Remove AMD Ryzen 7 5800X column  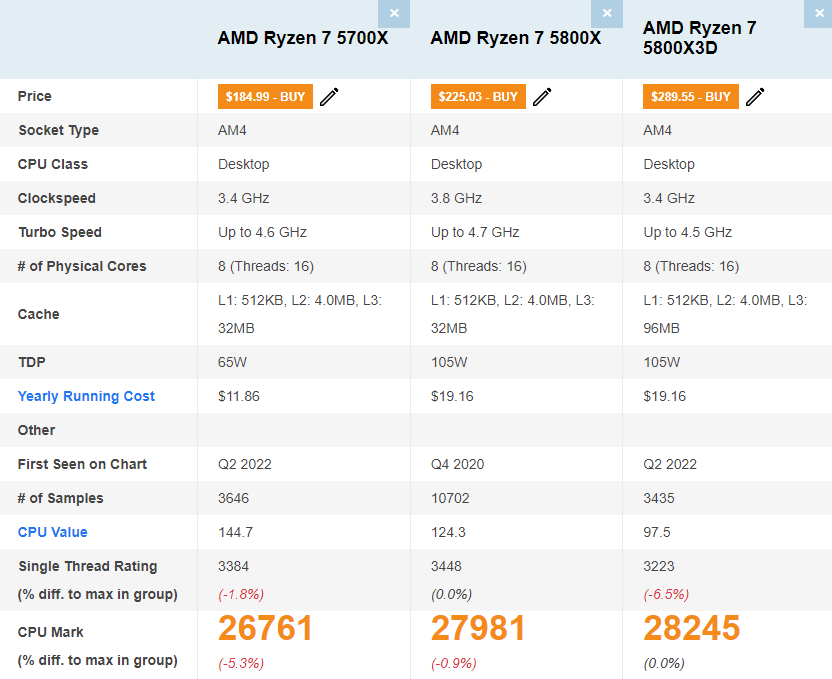[606, 14]
